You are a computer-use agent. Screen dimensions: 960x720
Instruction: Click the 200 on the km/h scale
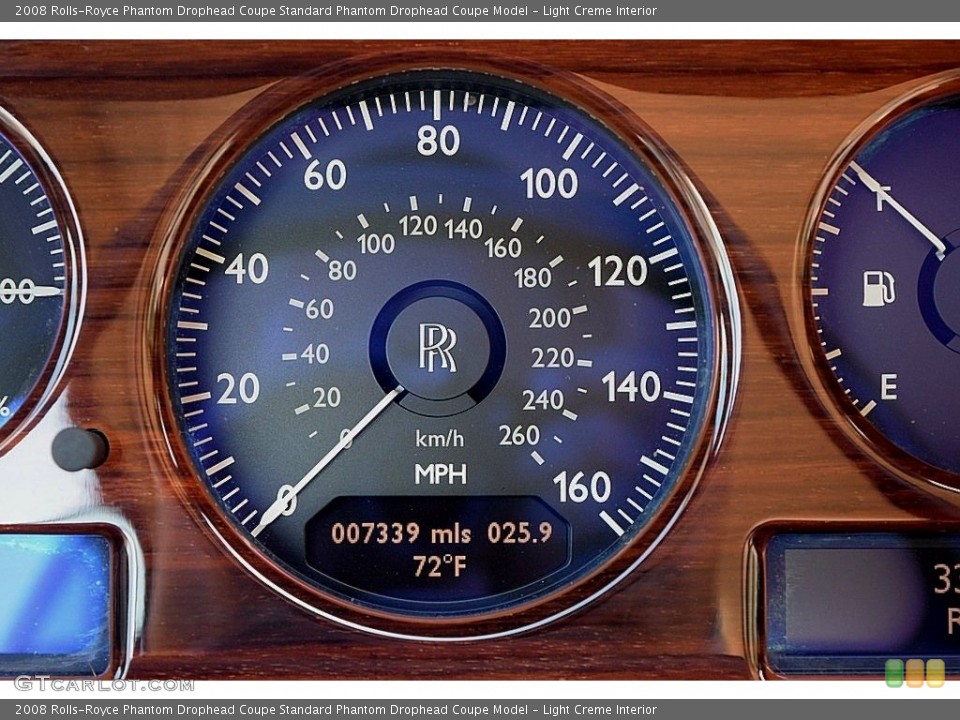coord(550,318)
